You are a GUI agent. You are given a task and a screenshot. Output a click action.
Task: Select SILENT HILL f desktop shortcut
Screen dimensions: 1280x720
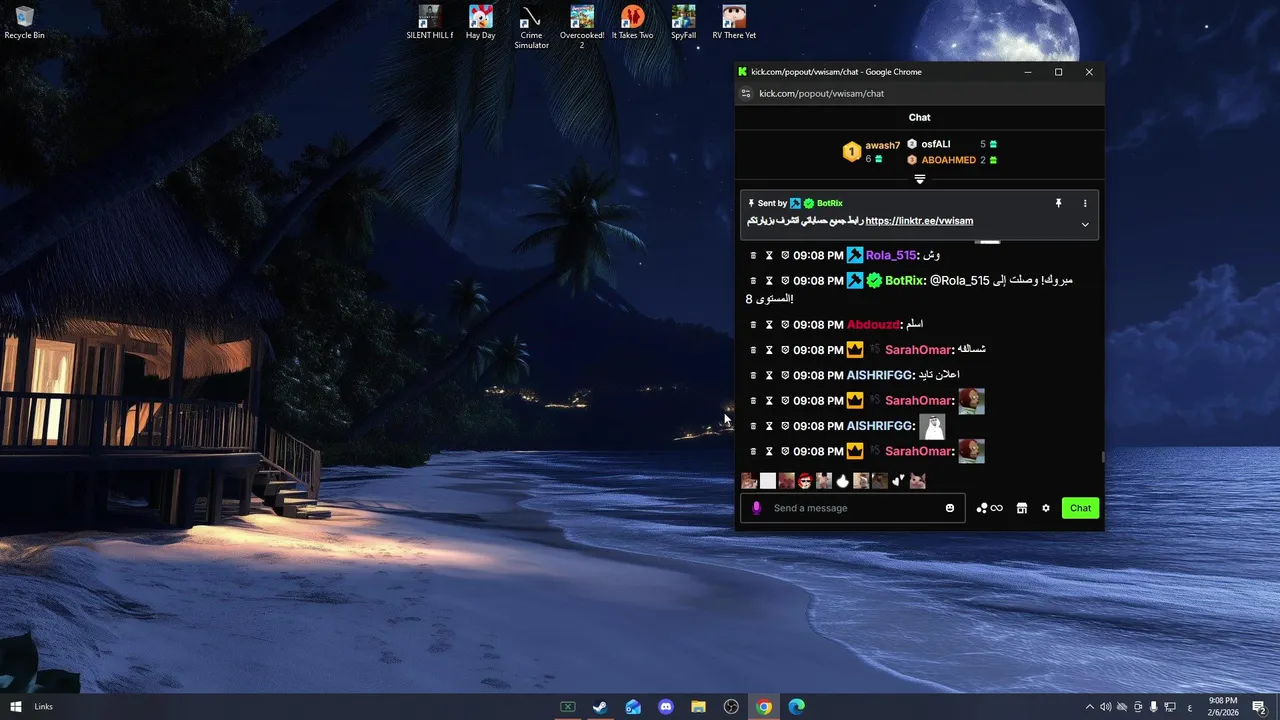point(429,22)
